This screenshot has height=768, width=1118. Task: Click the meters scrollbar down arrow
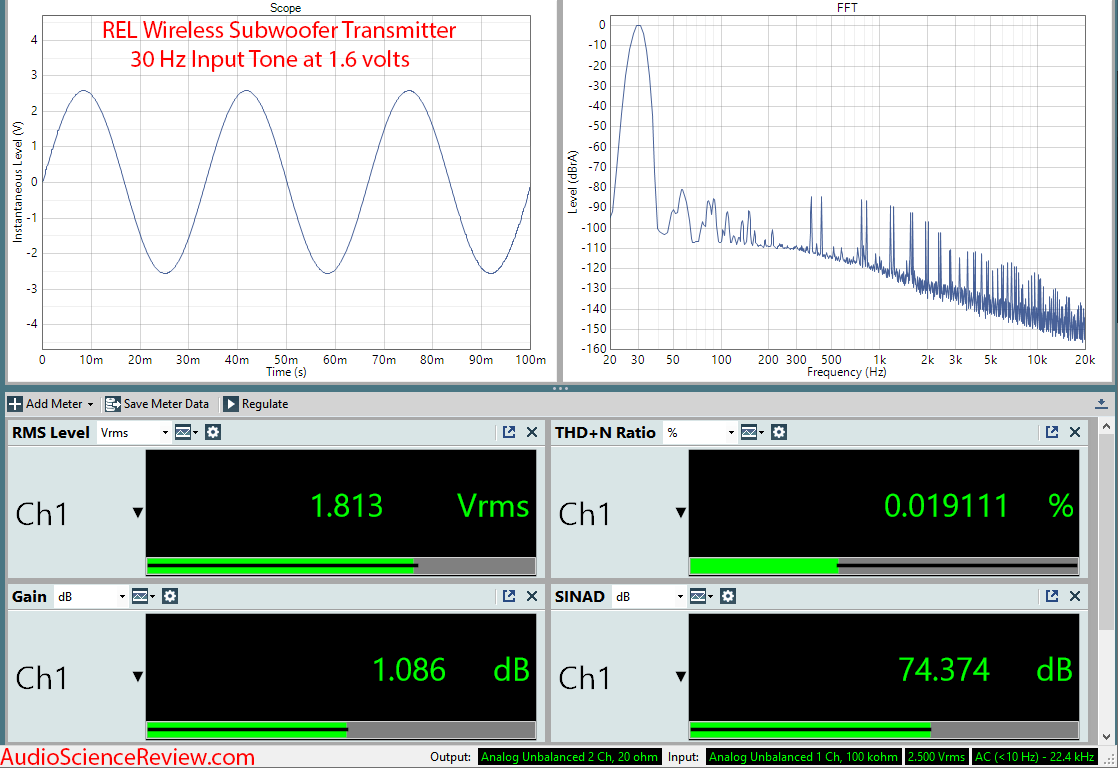click(x=1107, y=737)
